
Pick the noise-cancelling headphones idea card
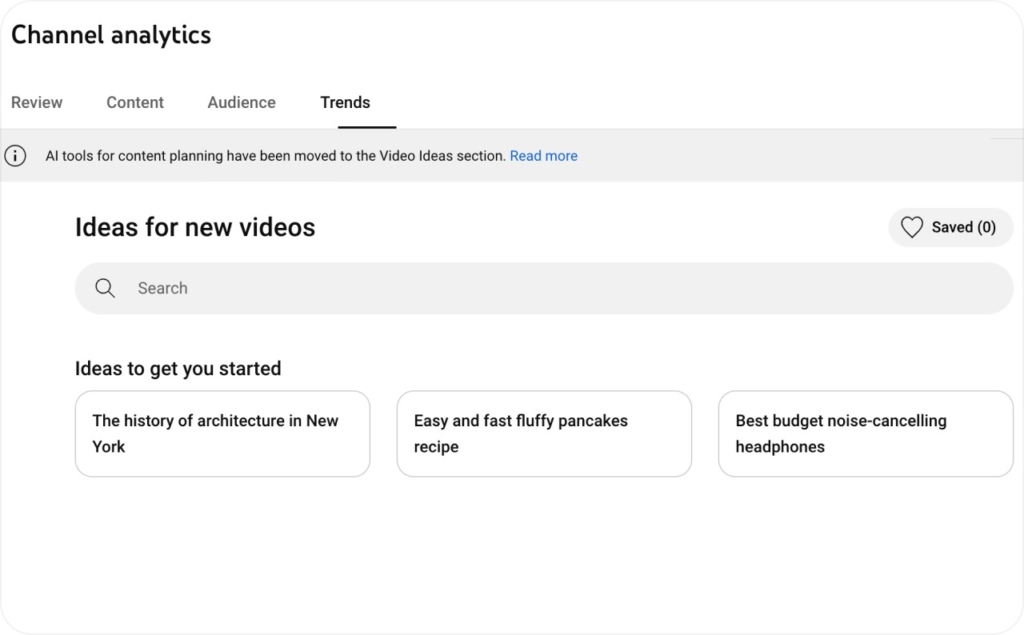(865, 433)
